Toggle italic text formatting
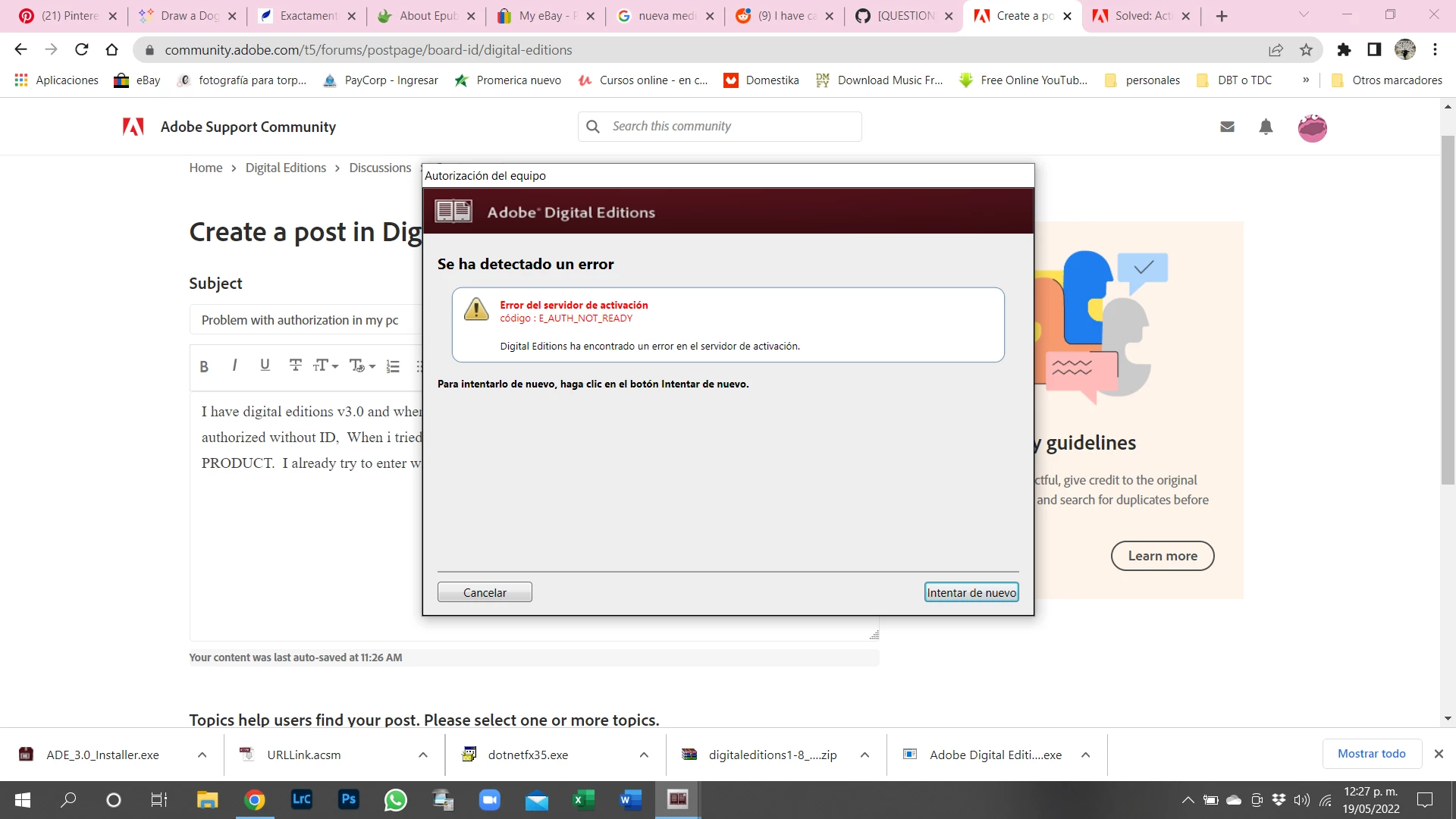Screen dimensions: 1456x819 (x=234, y=366)
